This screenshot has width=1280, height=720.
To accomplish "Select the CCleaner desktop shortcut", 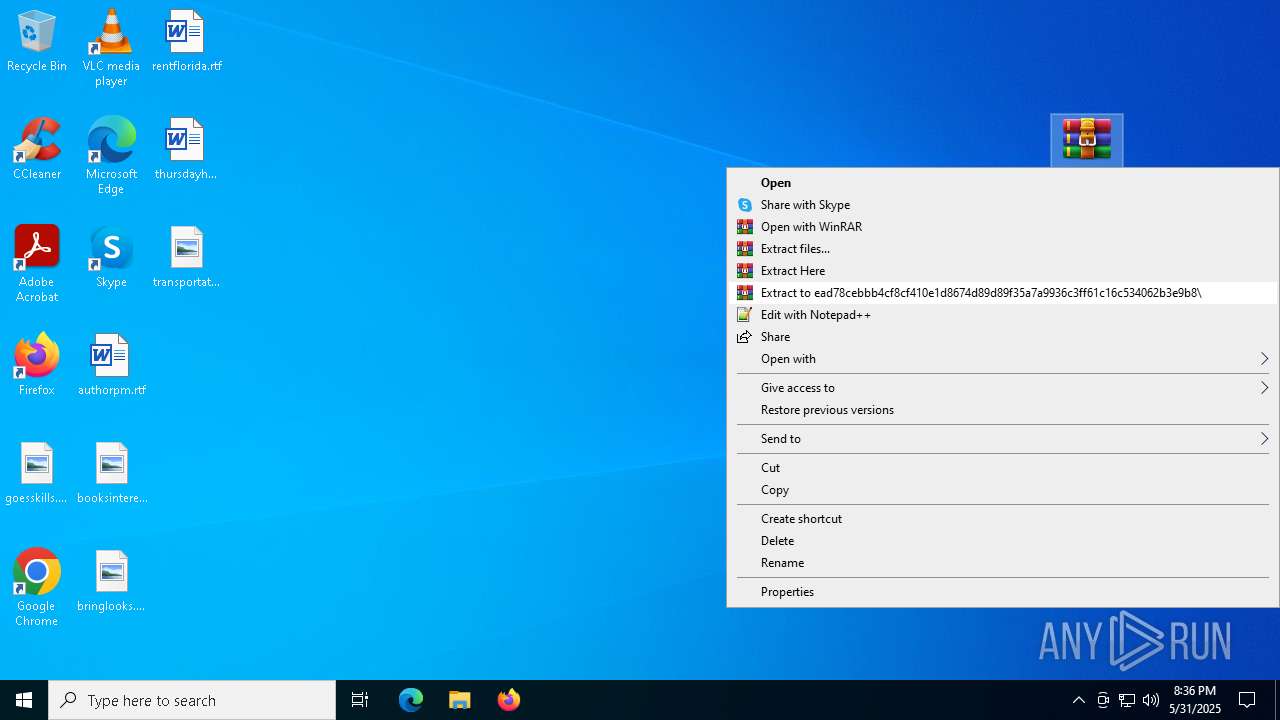I will point(37,150).
